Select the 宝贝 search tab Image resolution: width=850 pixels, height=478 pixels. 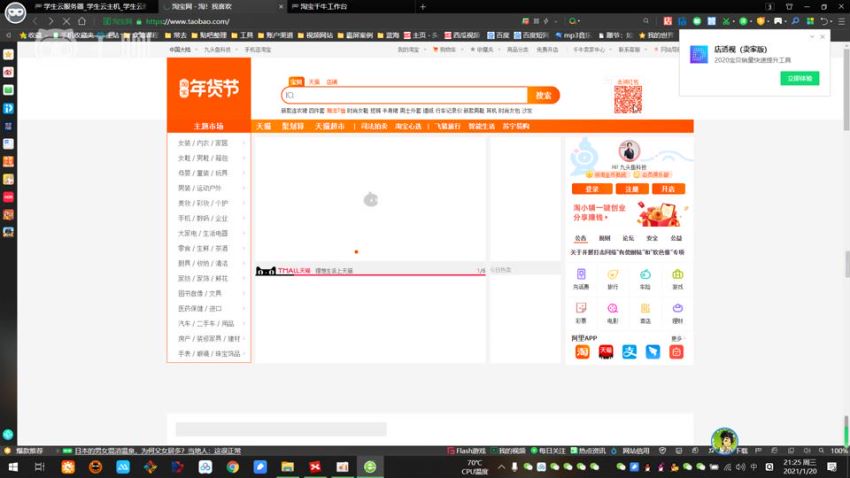pyautogui.click(x=296, y=82)
